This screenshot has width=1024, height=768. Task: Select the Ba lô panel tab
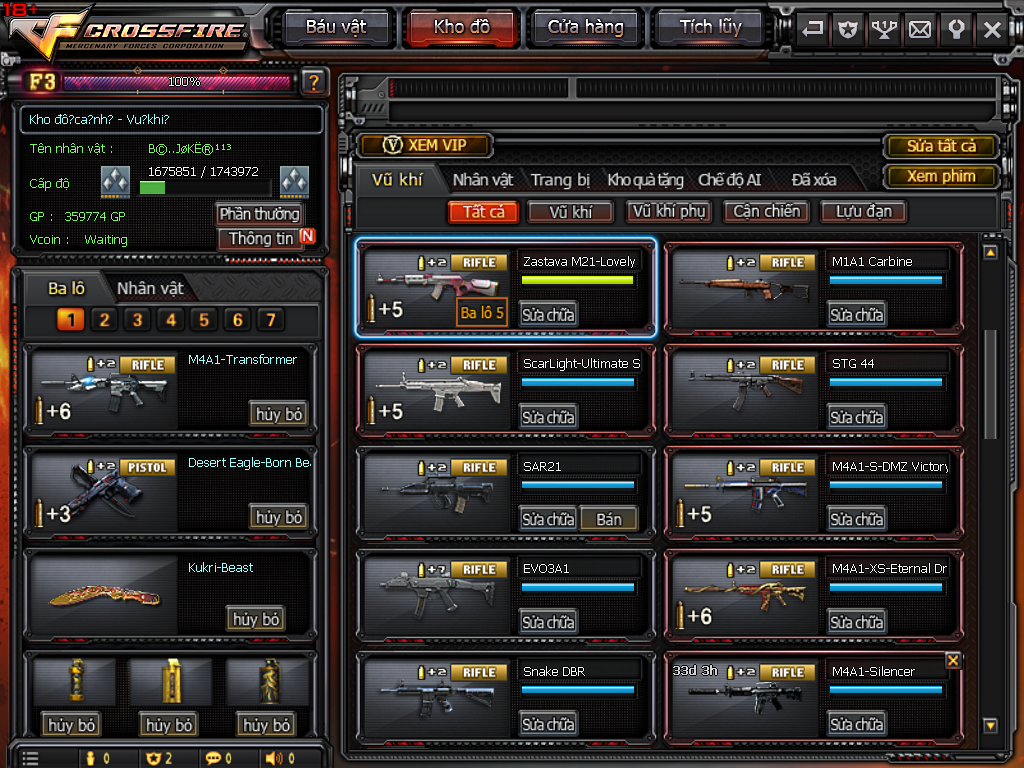(x=66, y=288)
